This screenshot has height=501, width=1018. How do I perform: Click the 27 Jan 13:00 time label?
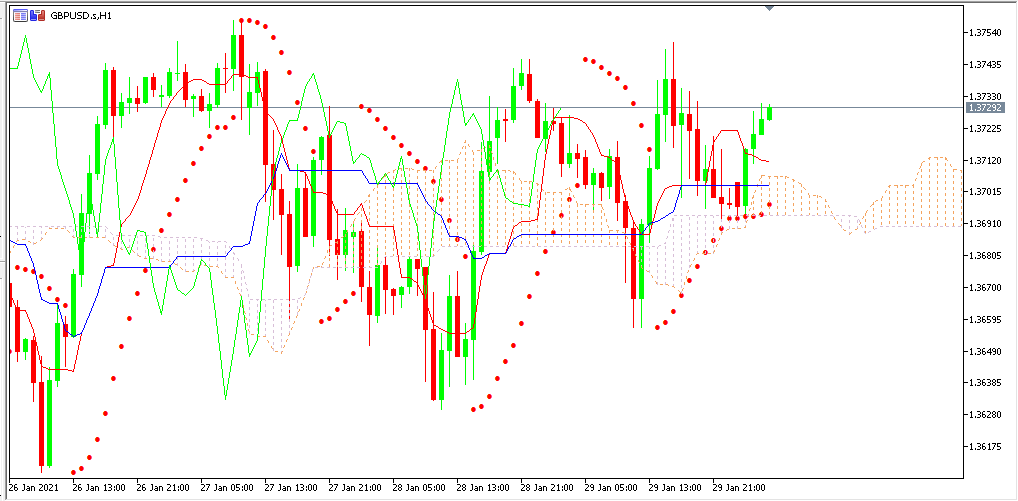tap(292, 487)
